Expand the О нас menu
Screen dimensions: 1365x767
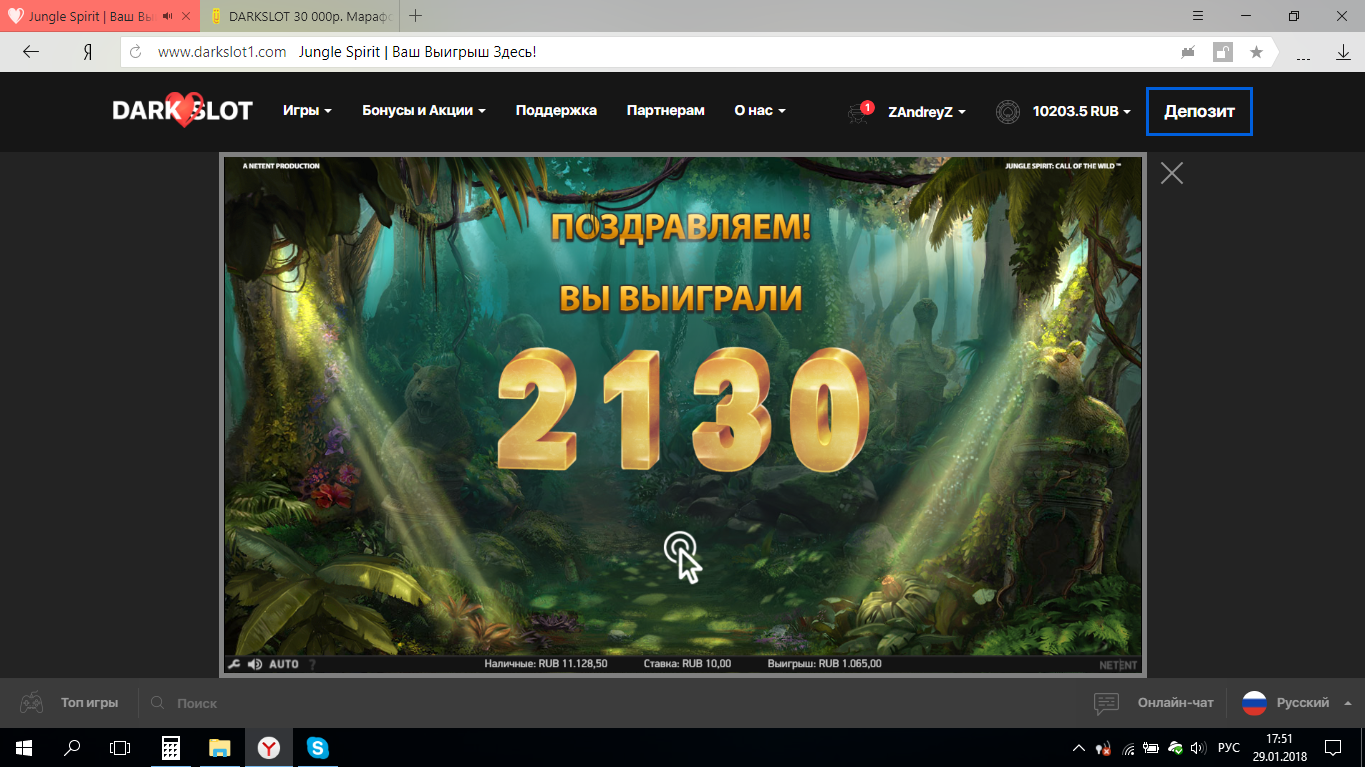pyautogui.click(x=760, y=111)
